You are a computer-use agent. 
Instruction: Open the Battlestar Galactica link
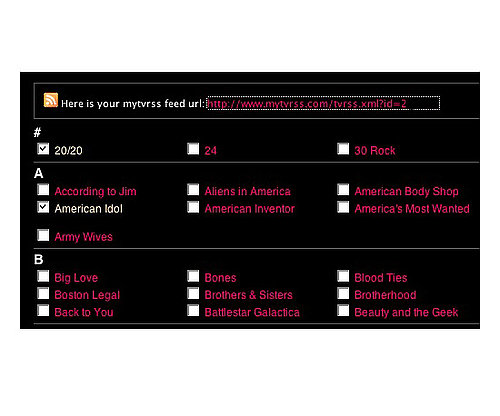click(x=252, y=312)
